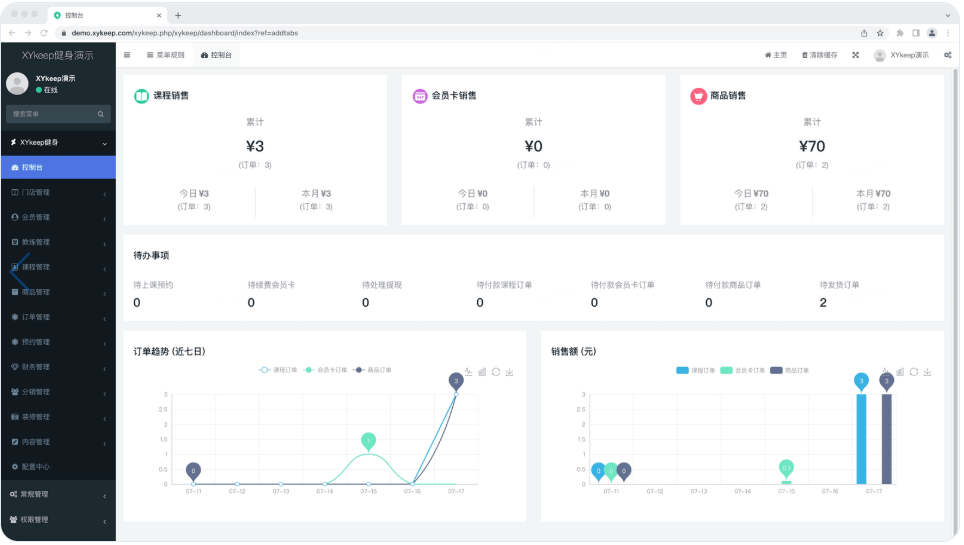The image size is (964, 545).
Task: Download the 订单趋势 chart as image
Action: tap(510, 371)
